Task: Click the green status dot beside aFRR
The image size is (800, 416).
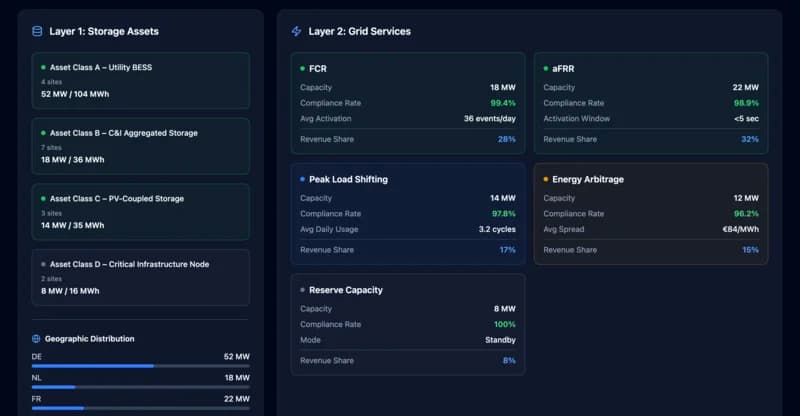Action: [546, 69]
